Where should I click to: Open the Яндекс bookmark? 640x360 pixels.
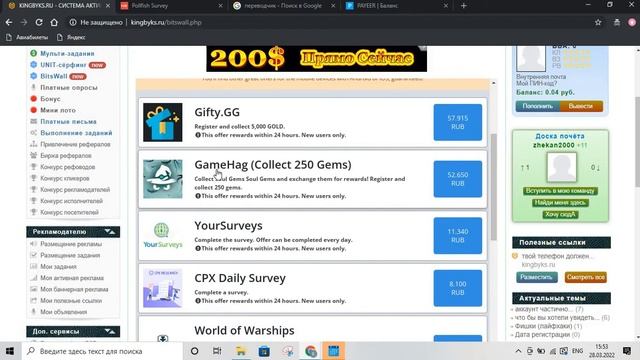(71, 37)
